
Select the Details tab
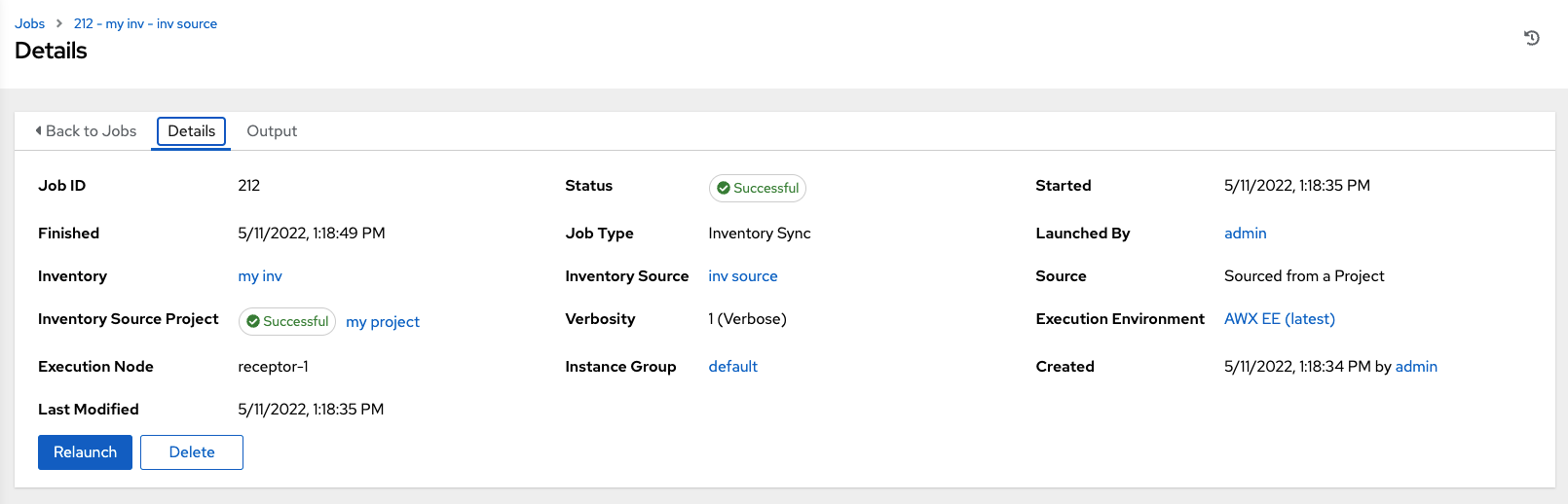pos(191,131)
